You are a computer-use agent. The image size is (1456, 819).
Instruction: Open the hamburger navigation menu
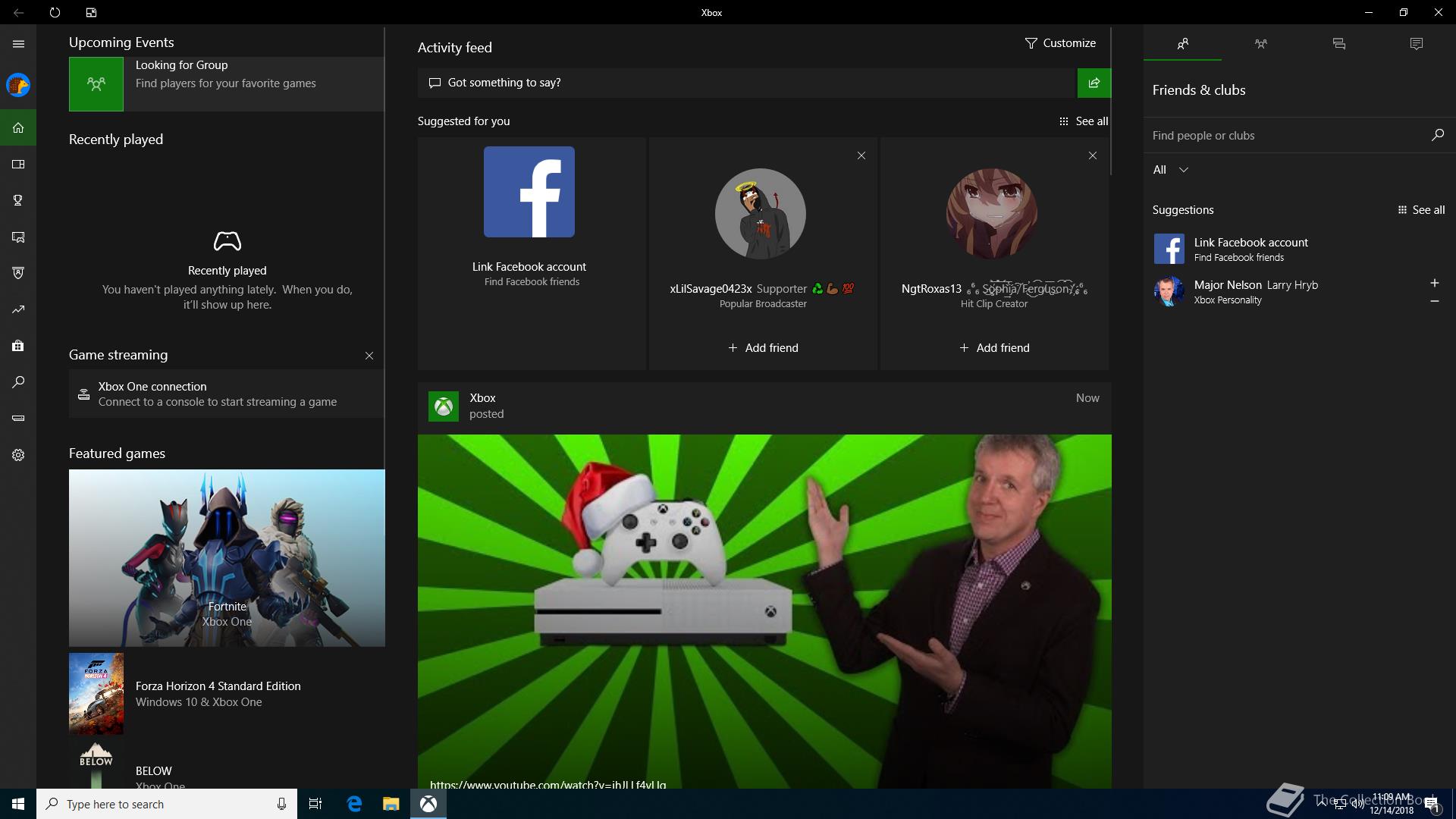point(18,44)
